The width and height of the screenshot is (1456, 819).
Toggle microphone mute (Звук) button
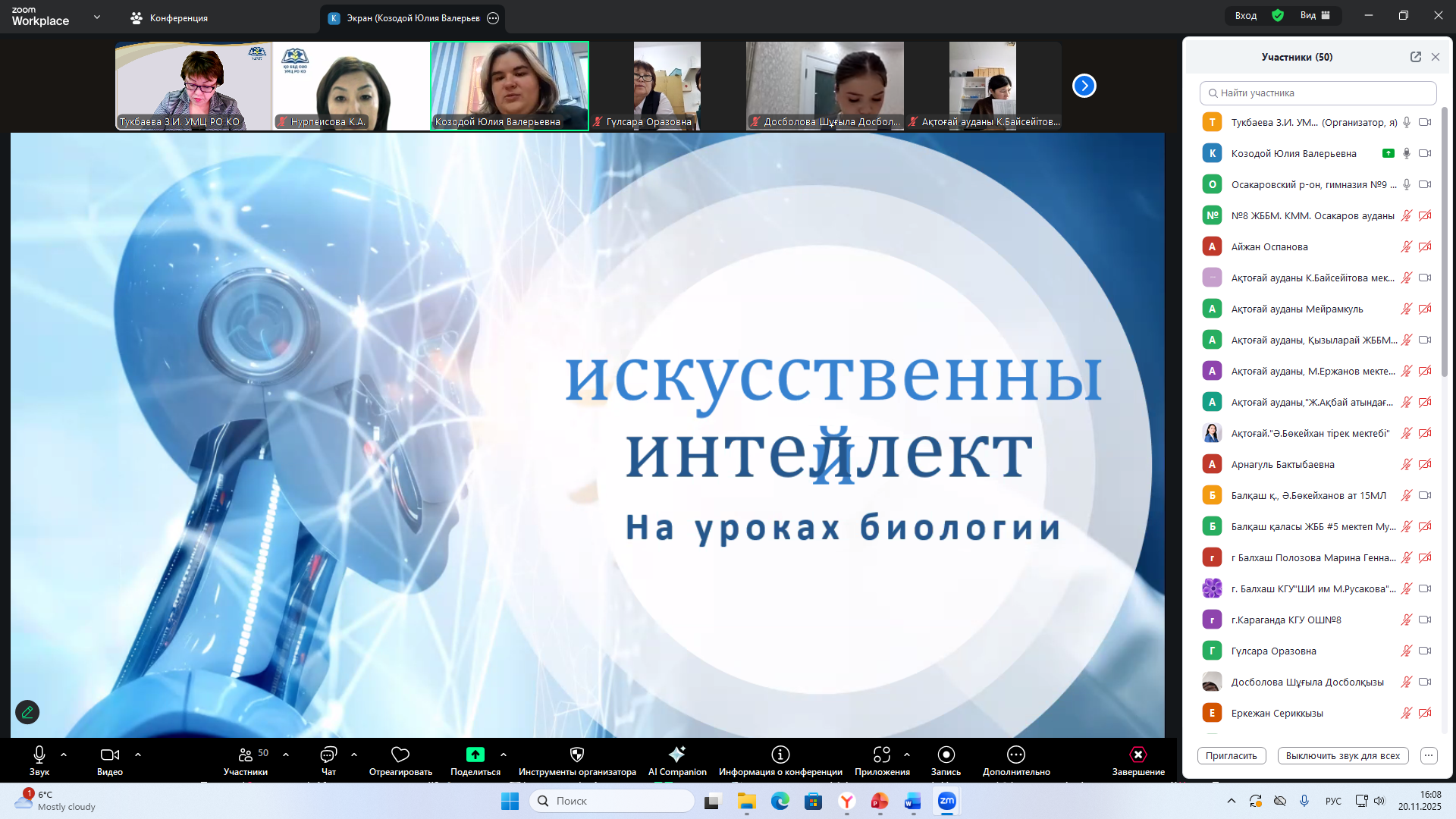[39, 755]
